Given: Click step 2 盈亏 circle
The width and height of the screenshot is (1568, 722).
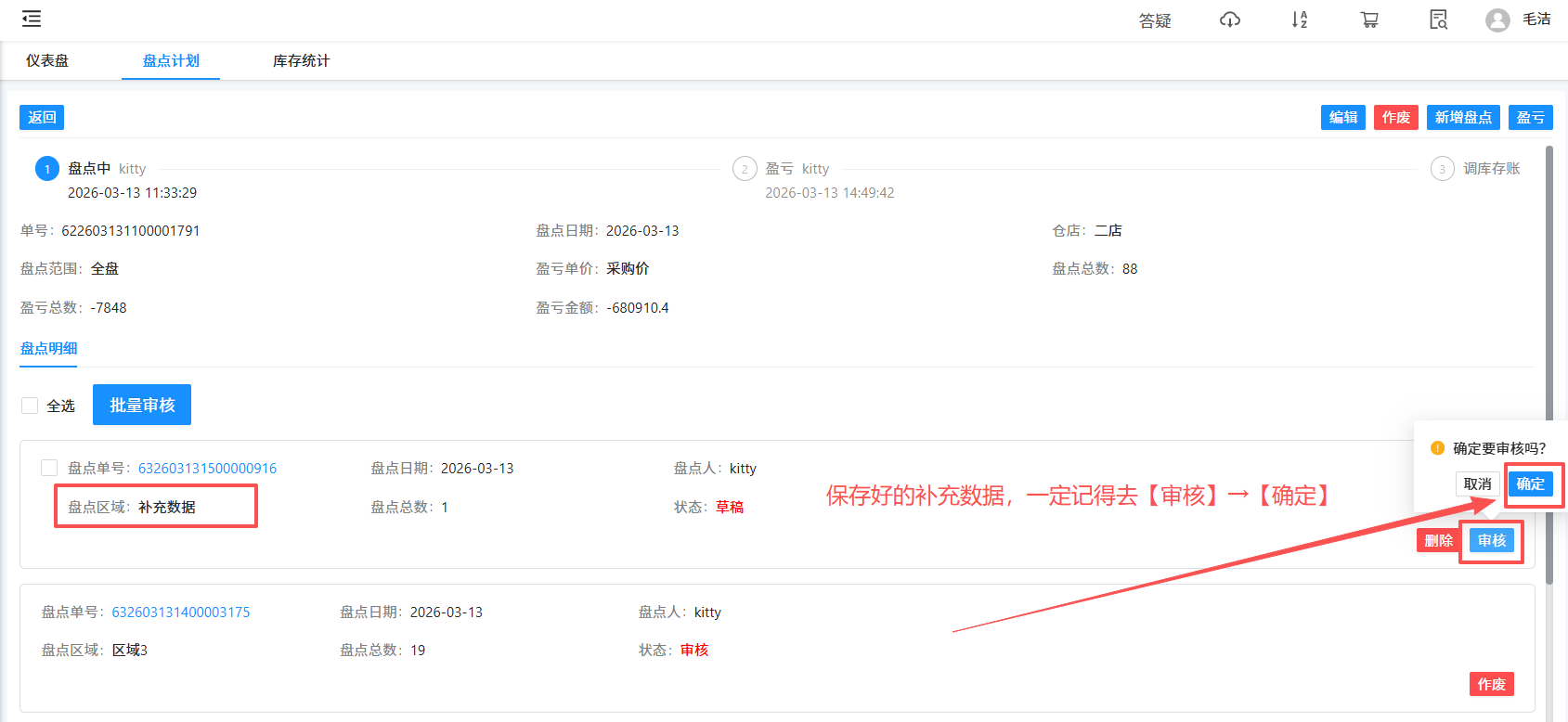Looking at the screenshot, I should pyautogui.click(x=744, y=169).
